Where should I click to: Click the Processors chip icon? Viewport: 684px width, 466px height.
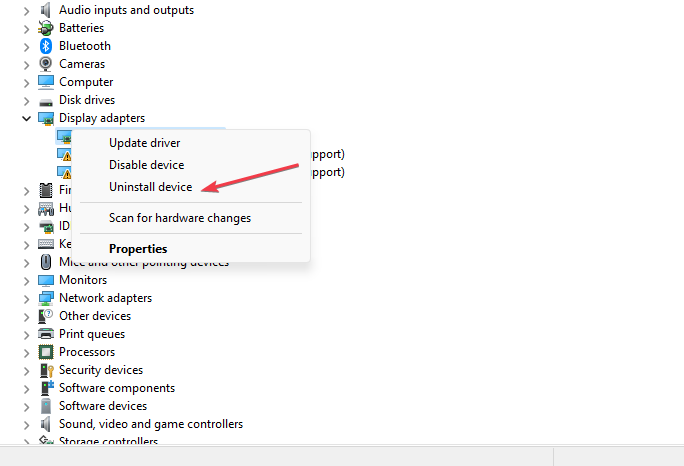click(46, 352)
